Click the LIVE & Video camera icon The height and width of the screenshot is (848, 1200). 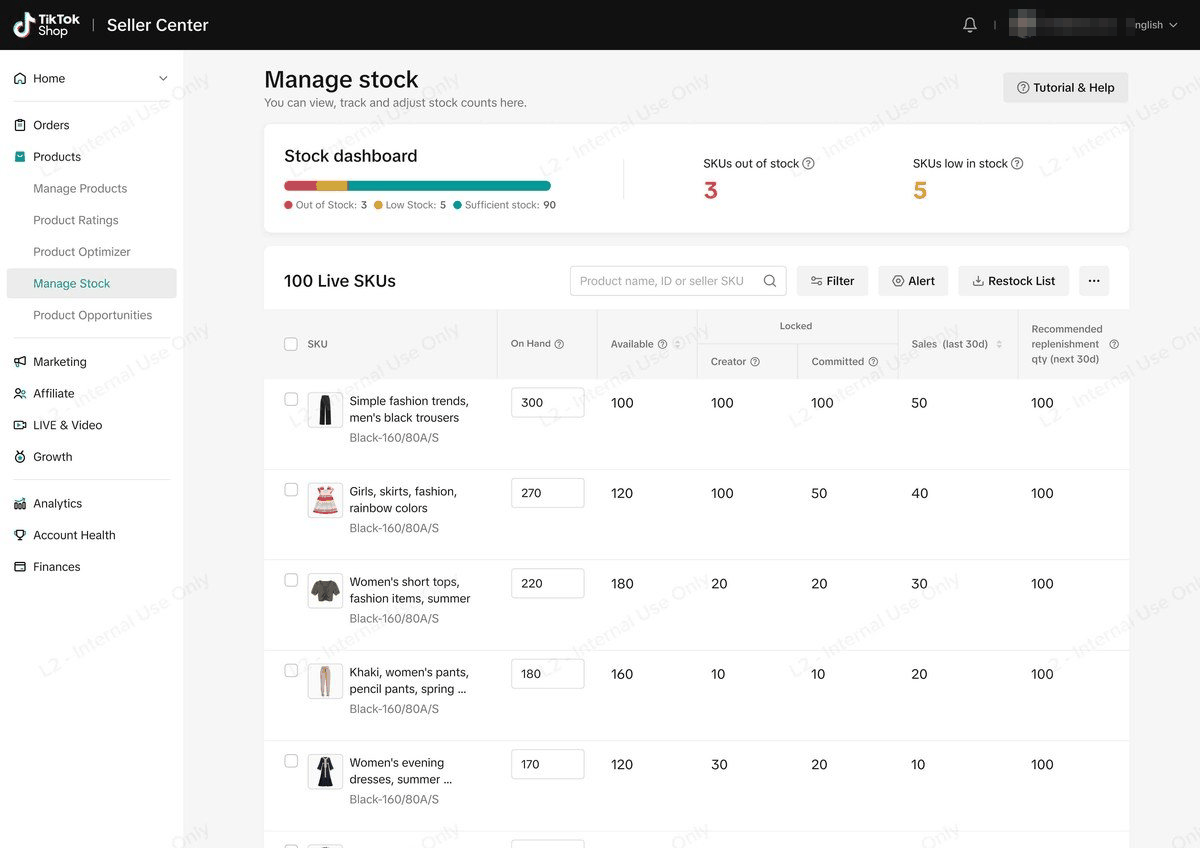click(x=20, y=425)
